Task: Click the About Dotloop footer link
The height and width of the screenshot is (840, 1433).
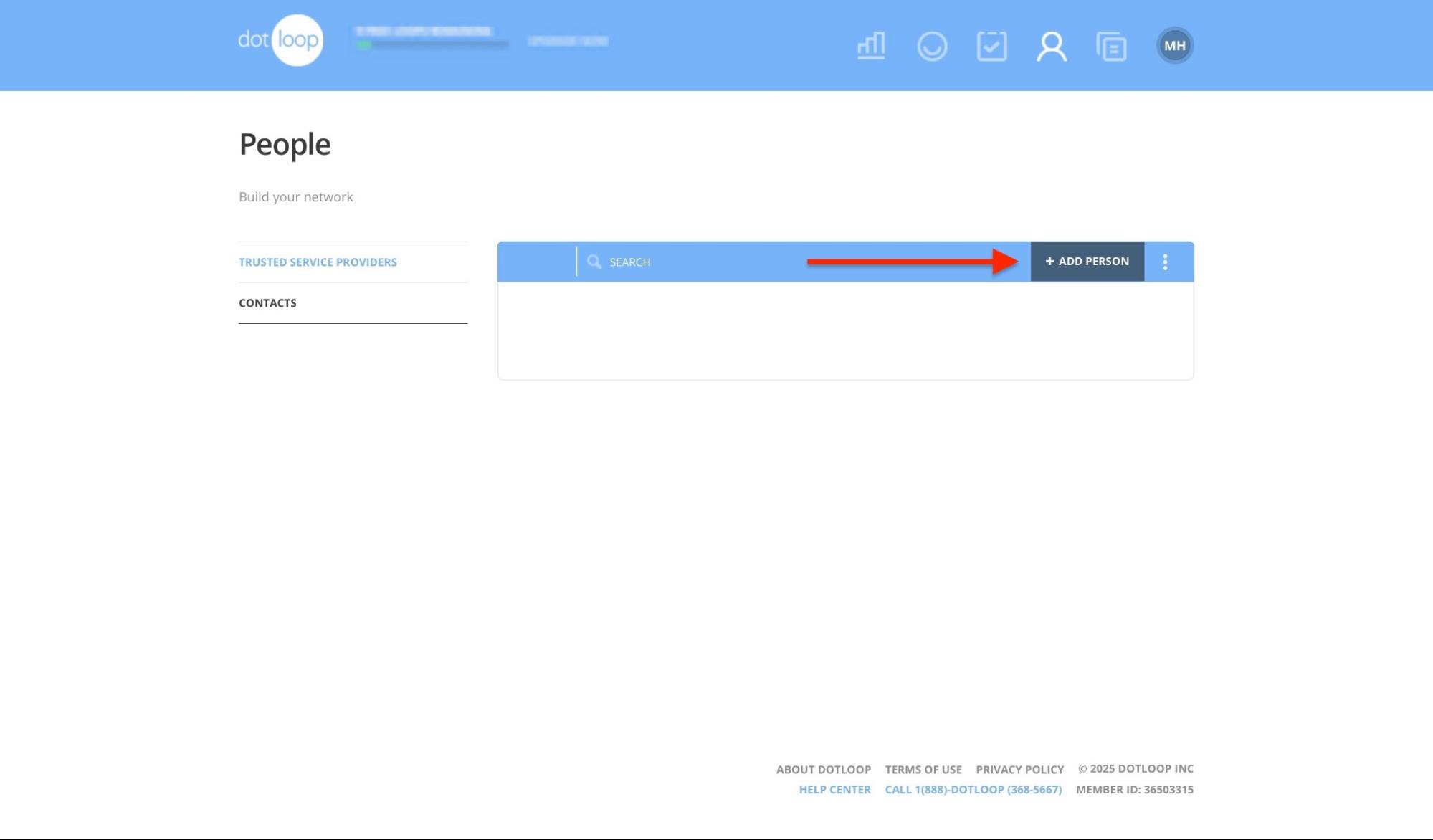Action: point(823,769)
